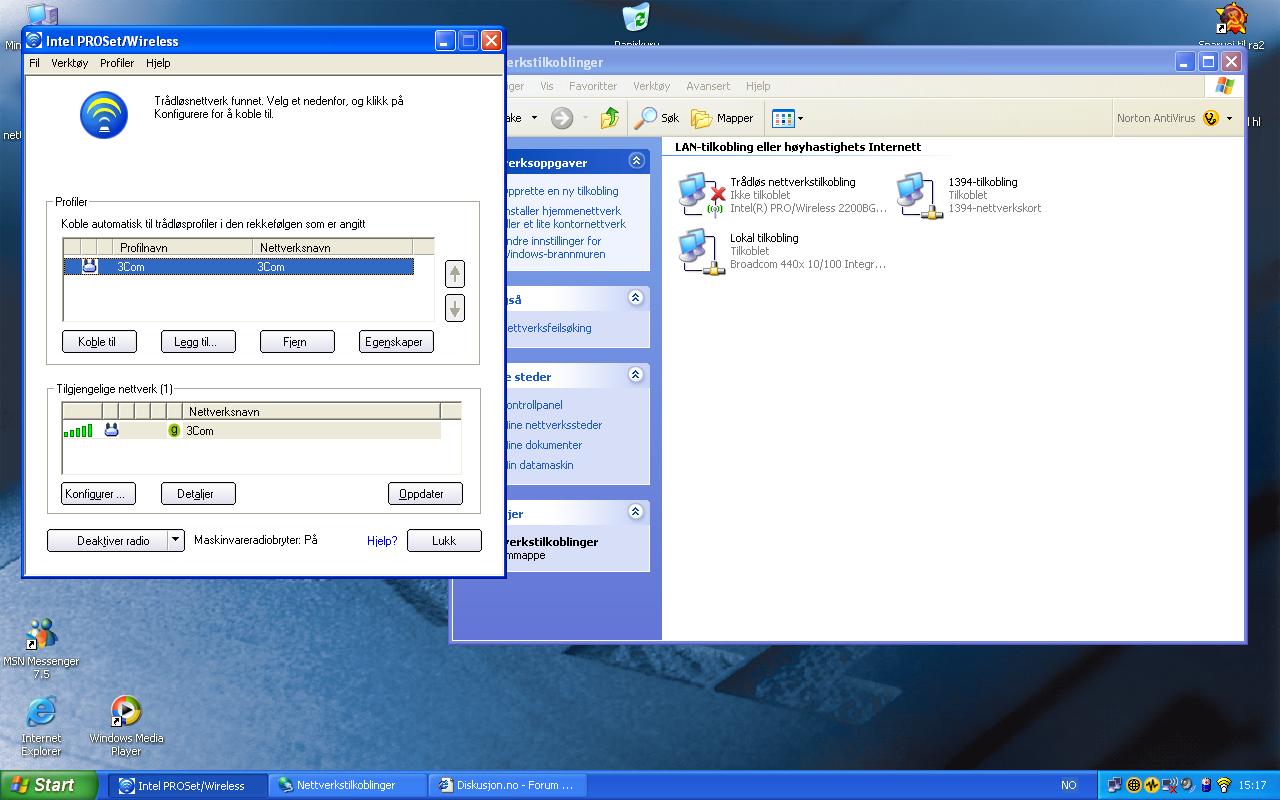Click the Forward arrow in Explorer toolbar
This screenshot has height=800, width=1280.
(562, 118)
